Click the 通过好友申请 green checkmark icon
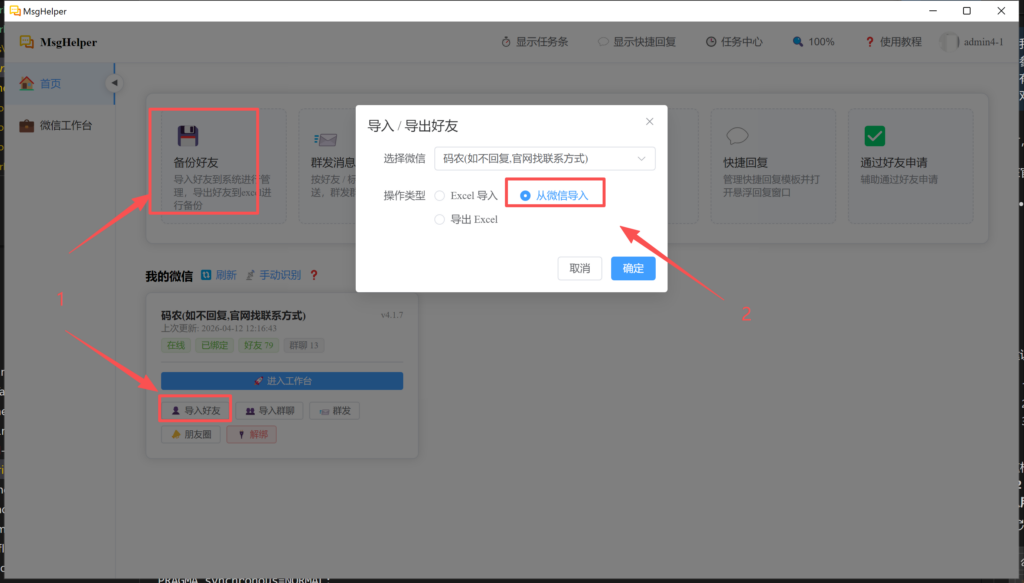The height and width of the screenshot is (583, 1024). [874, 137]
